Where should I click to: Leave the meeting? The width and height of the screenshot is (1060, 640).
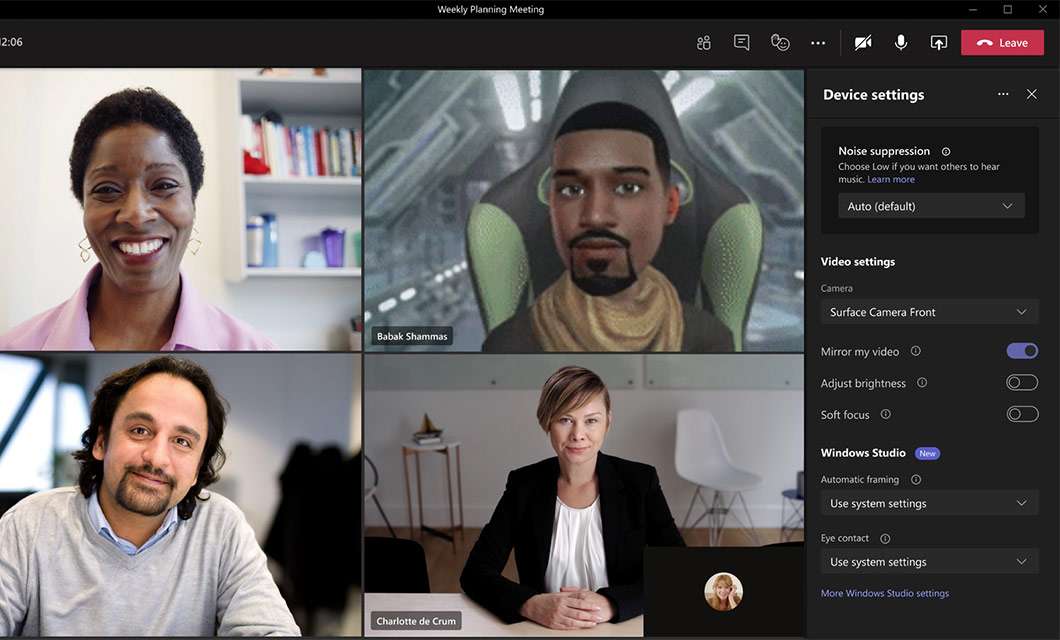(1002, 43)
